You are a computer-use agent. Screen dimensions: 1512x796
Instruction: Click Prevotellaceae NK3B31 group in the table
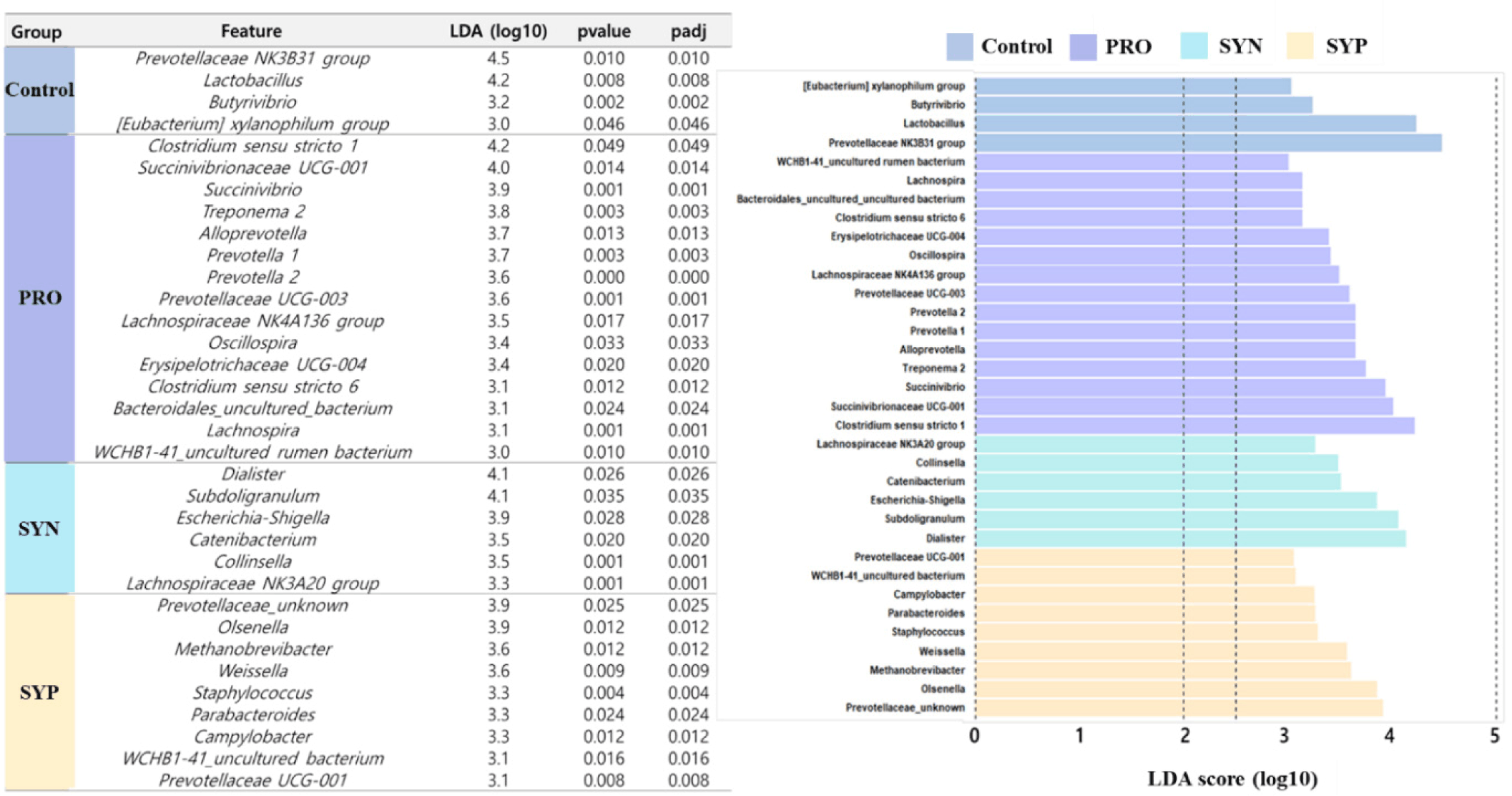pyautogui.click(x=252, y=59)
